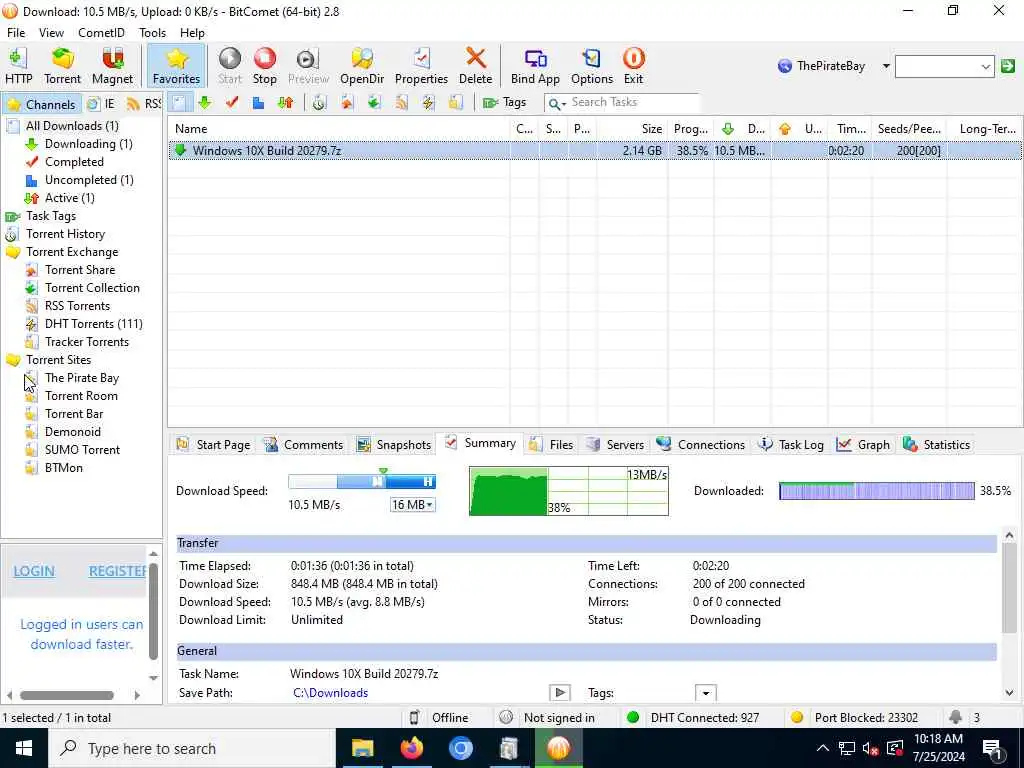Expand the torrent search combo box
Screen dimensions: 1024x768
(985, 67)
